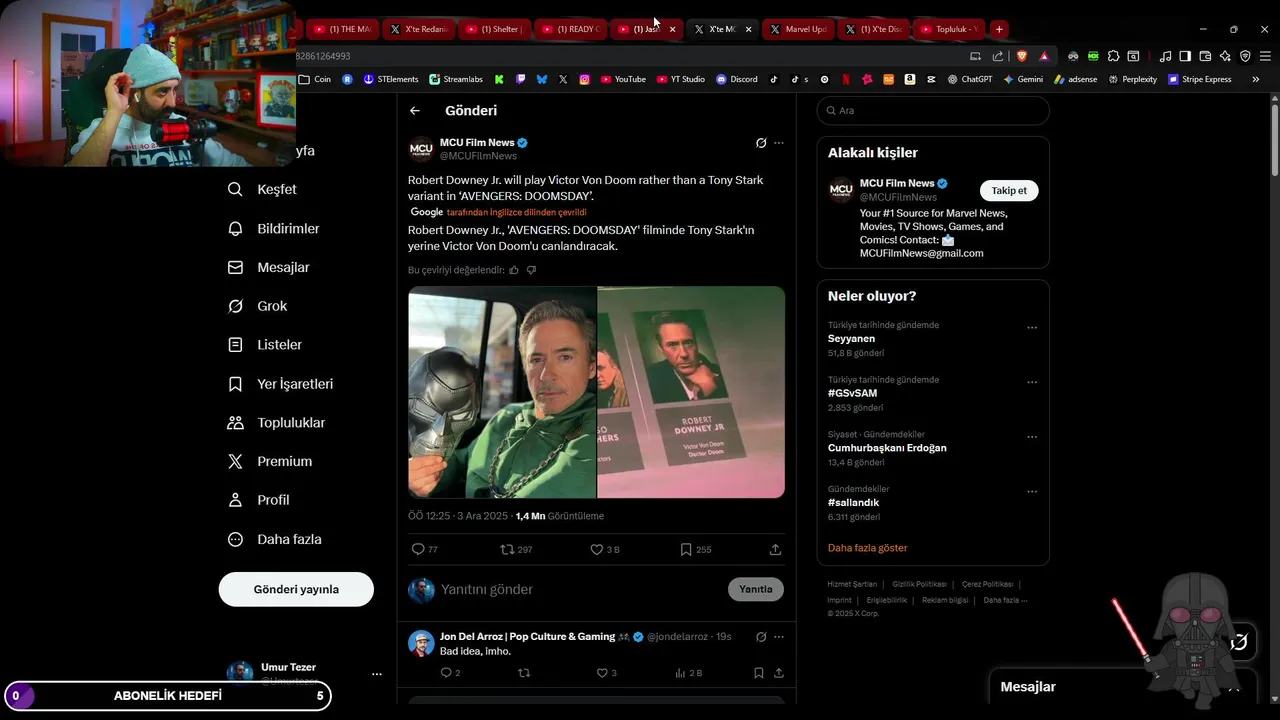Open Umur Tezer account menu dots
This screenshot has height=720, width=1280.
(x=376, y=674)
